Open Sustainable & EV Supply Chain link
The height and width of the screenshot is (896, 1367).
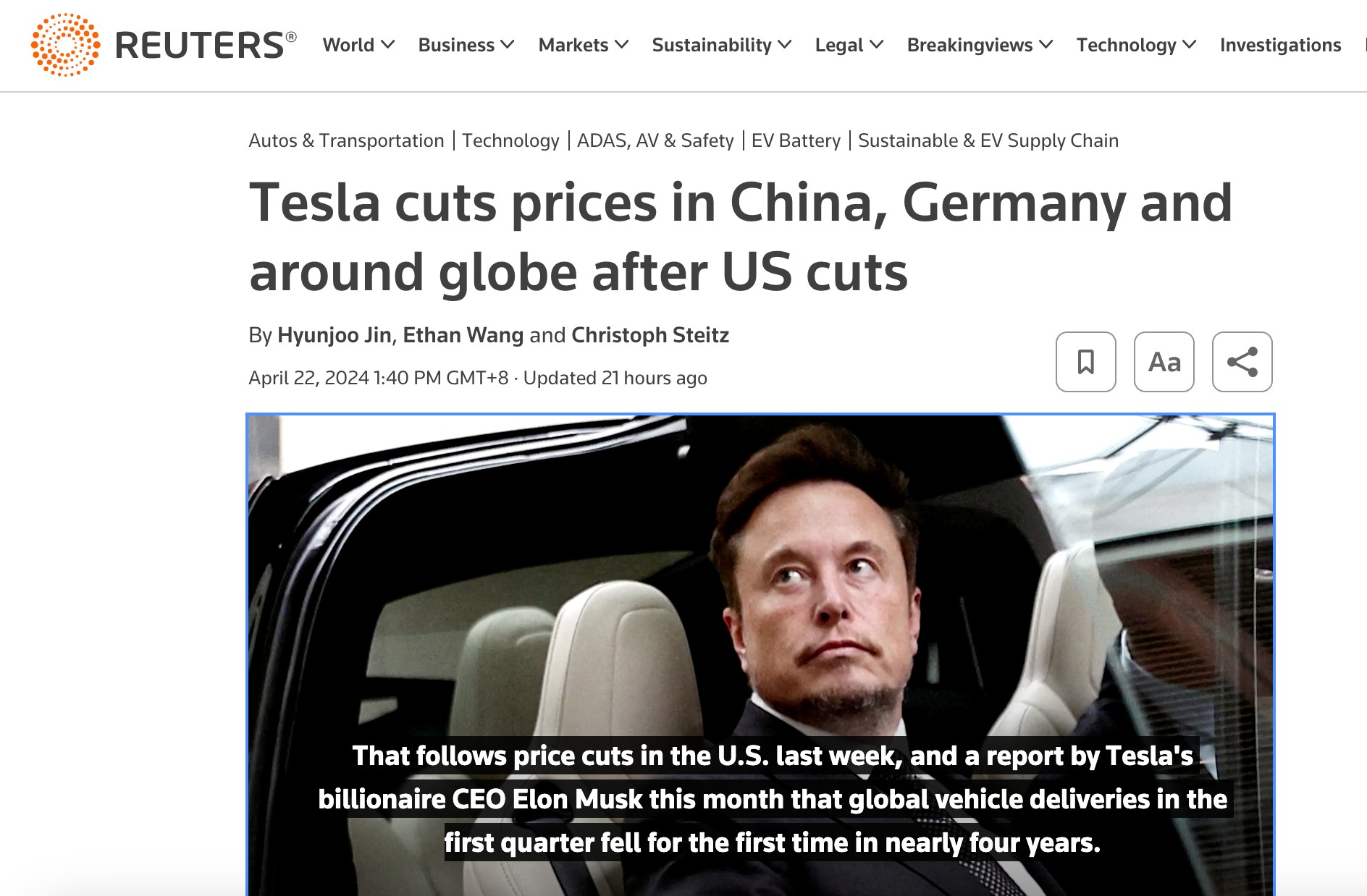[x=988, y=140]
